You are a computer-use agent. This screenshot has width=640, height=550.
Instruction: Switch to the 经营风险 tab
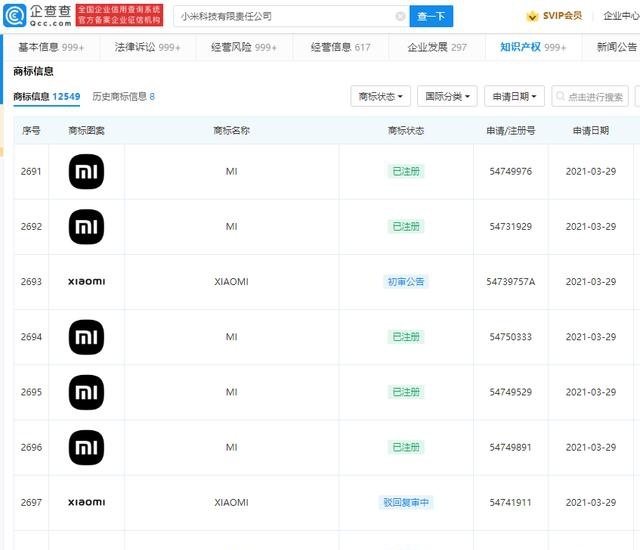(x=244, y=47)
